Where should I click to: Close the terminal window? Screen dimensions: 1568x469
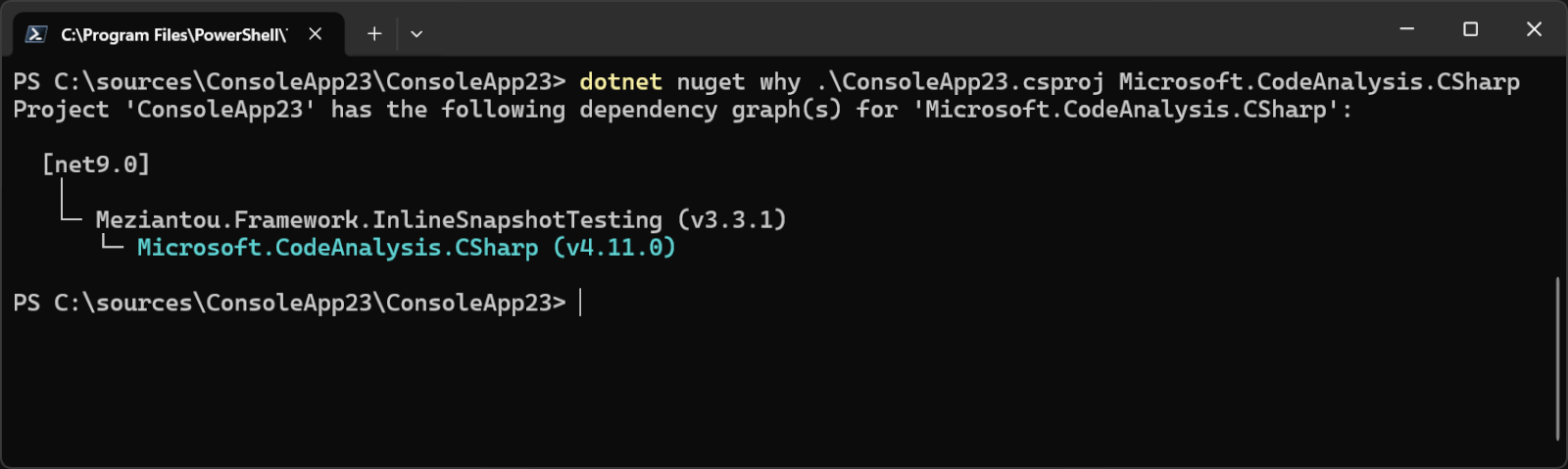click(x=1534, y=29)
